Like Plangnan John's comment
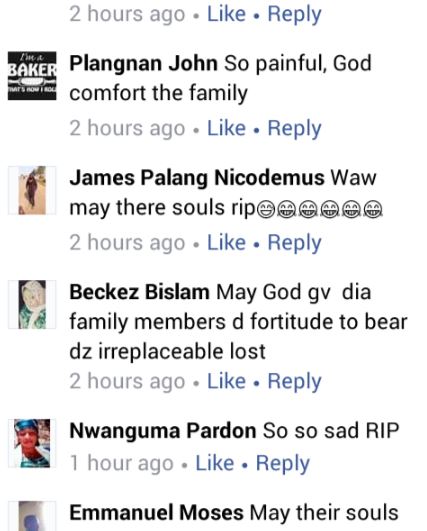Image resolution: width=427 pixels, height=531 pixels. coord(226,128)
